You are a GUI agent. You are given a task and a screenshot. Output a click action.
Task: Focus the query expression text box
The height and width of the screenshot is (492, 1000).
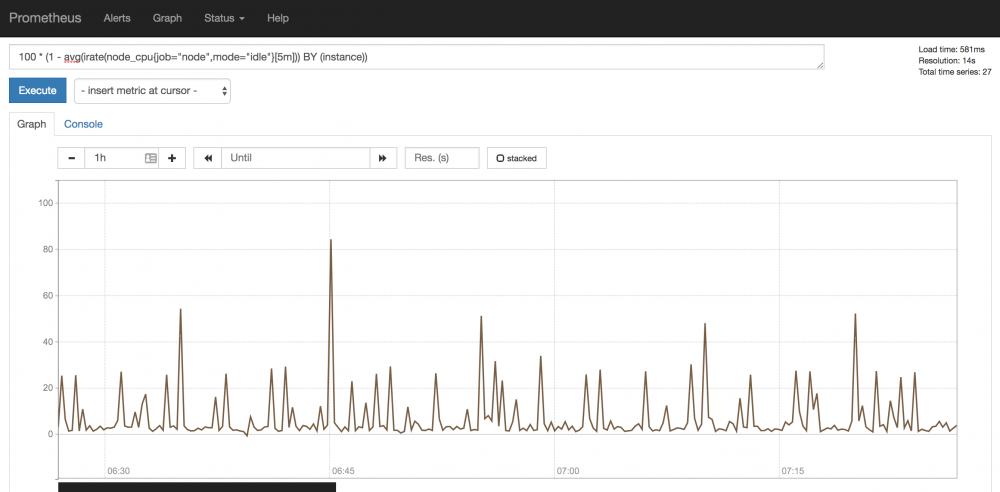click(x=416, y=57)
